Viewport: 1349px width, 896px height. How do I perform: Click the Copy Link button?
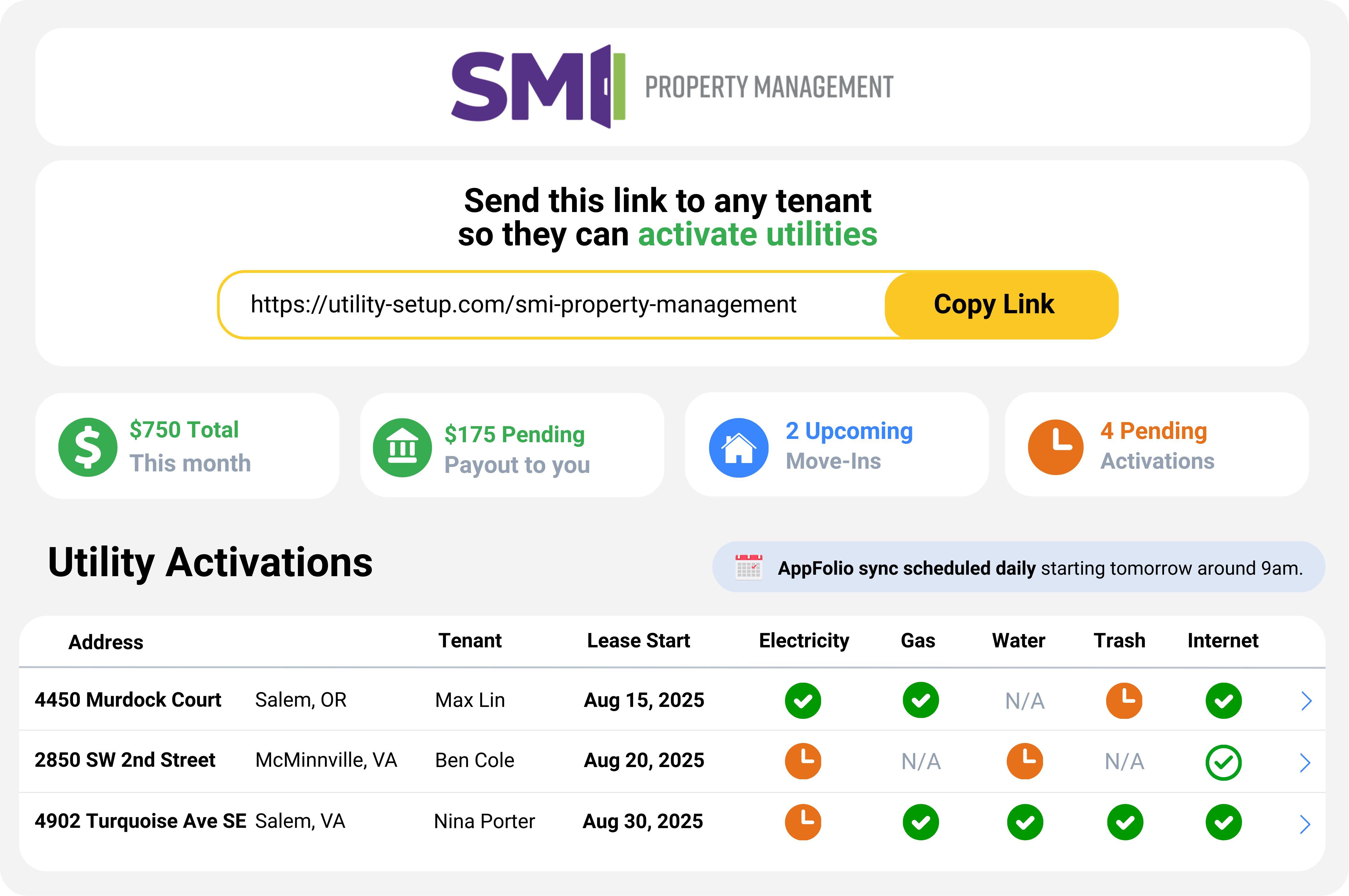[x=1001, y=305]
